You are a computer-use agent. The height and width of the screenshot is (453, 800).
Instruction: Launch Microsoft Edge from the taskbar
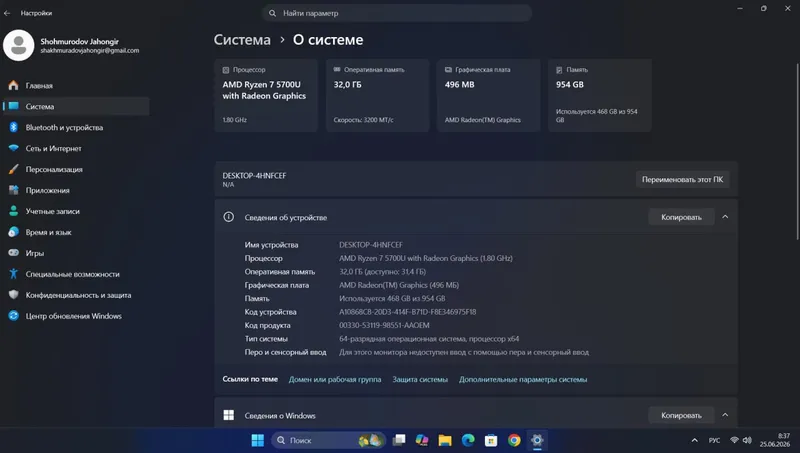pyautogui.click(x=468, y=440)
